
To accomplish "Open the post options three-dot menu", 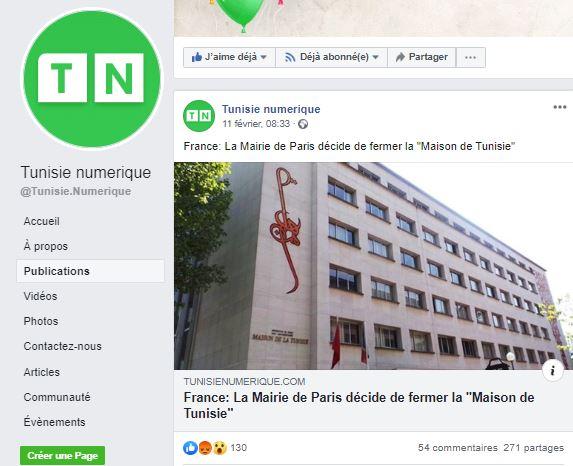I will (559, 107).
